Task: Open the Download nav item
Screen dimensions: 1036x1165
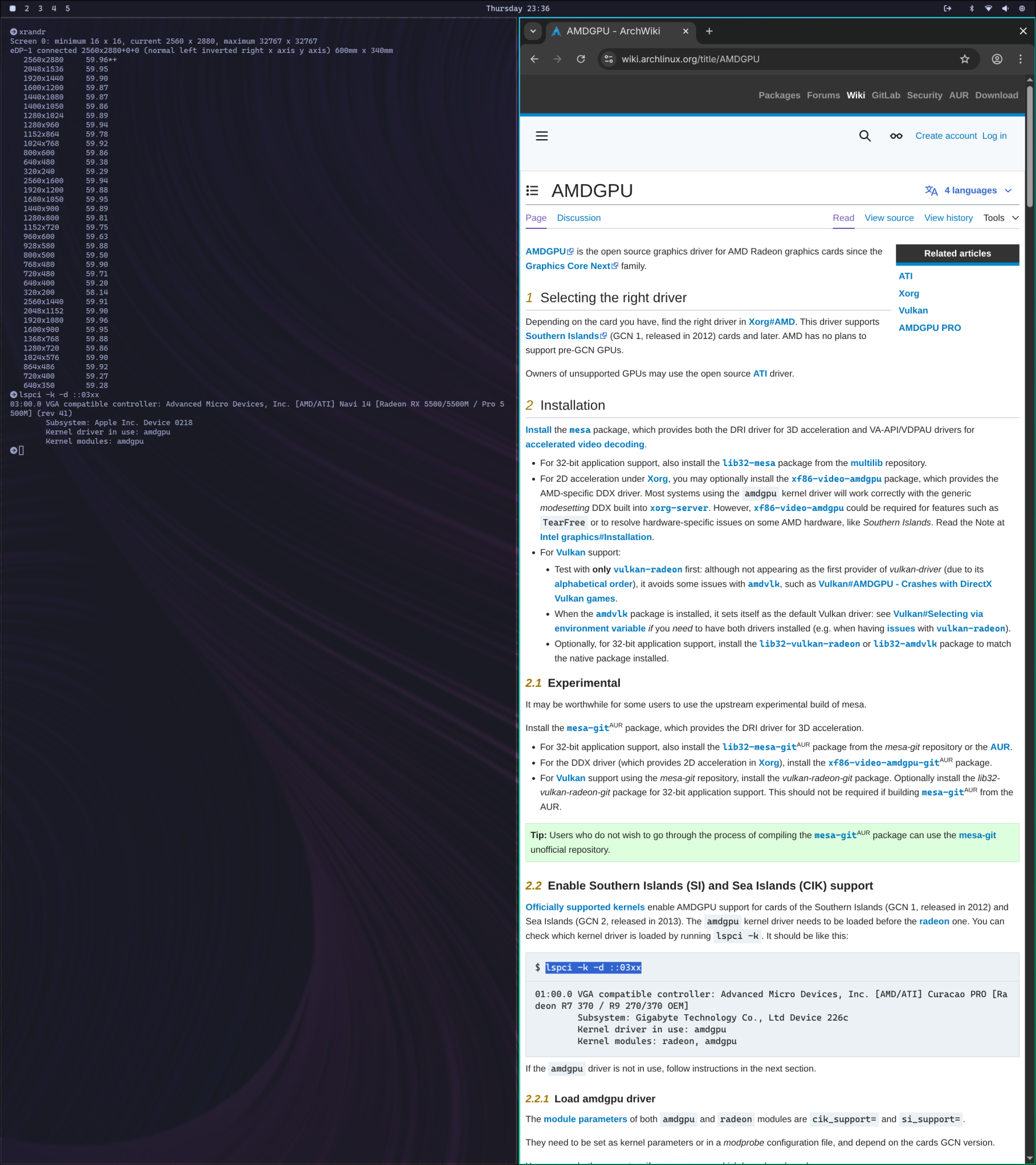Action: point(996,96)
